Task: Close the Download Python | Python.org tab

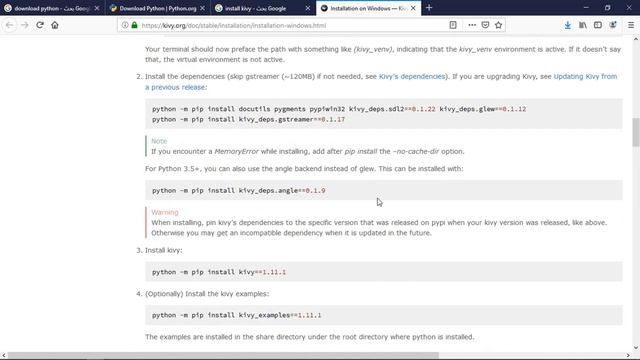Action: tap(202, 8)
